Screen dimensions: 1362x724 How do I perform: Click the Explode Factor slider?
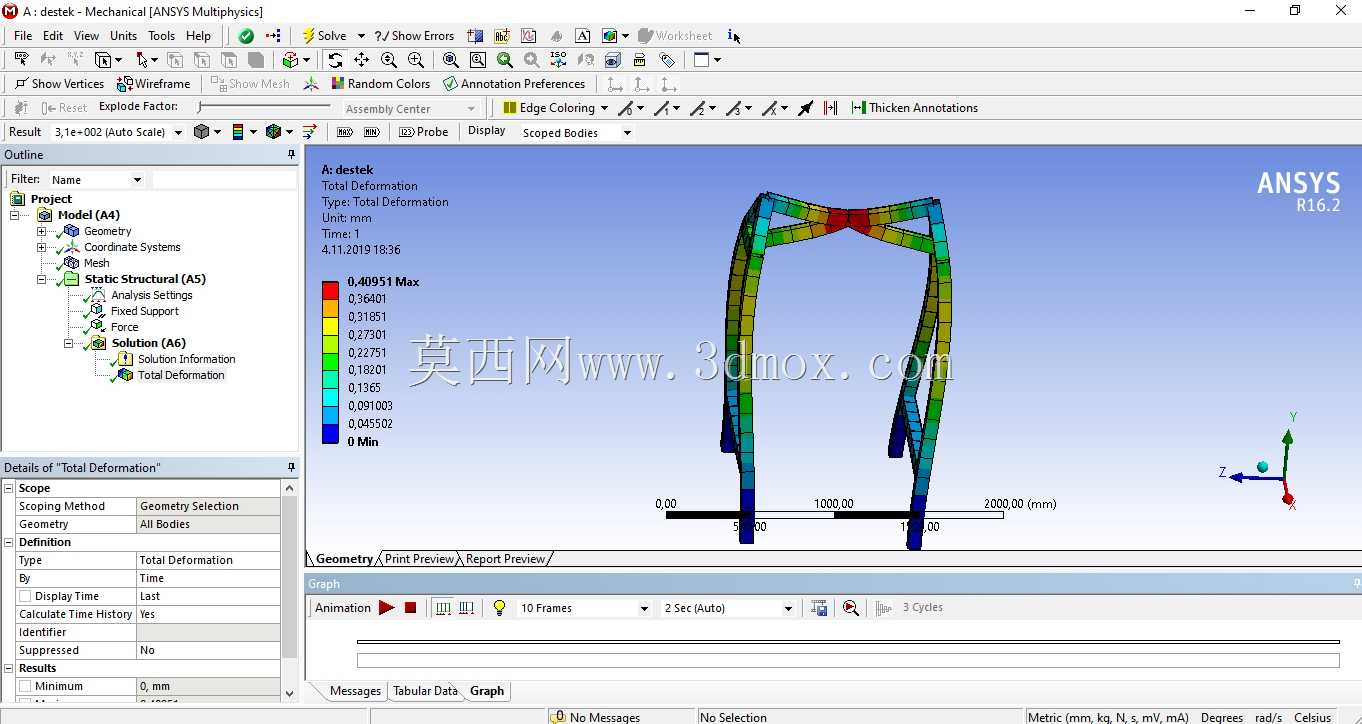click(264, 107)
